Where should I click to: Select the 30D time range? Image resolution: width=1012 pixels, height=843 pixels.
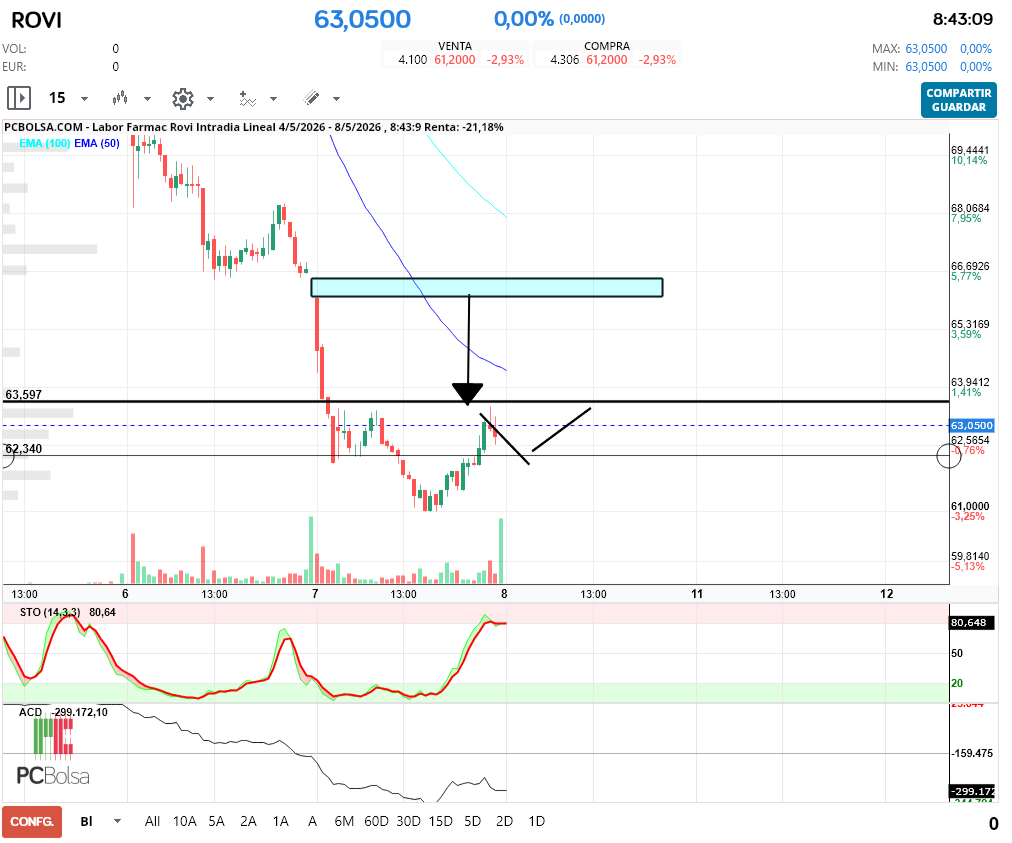(x=409, y=821)
